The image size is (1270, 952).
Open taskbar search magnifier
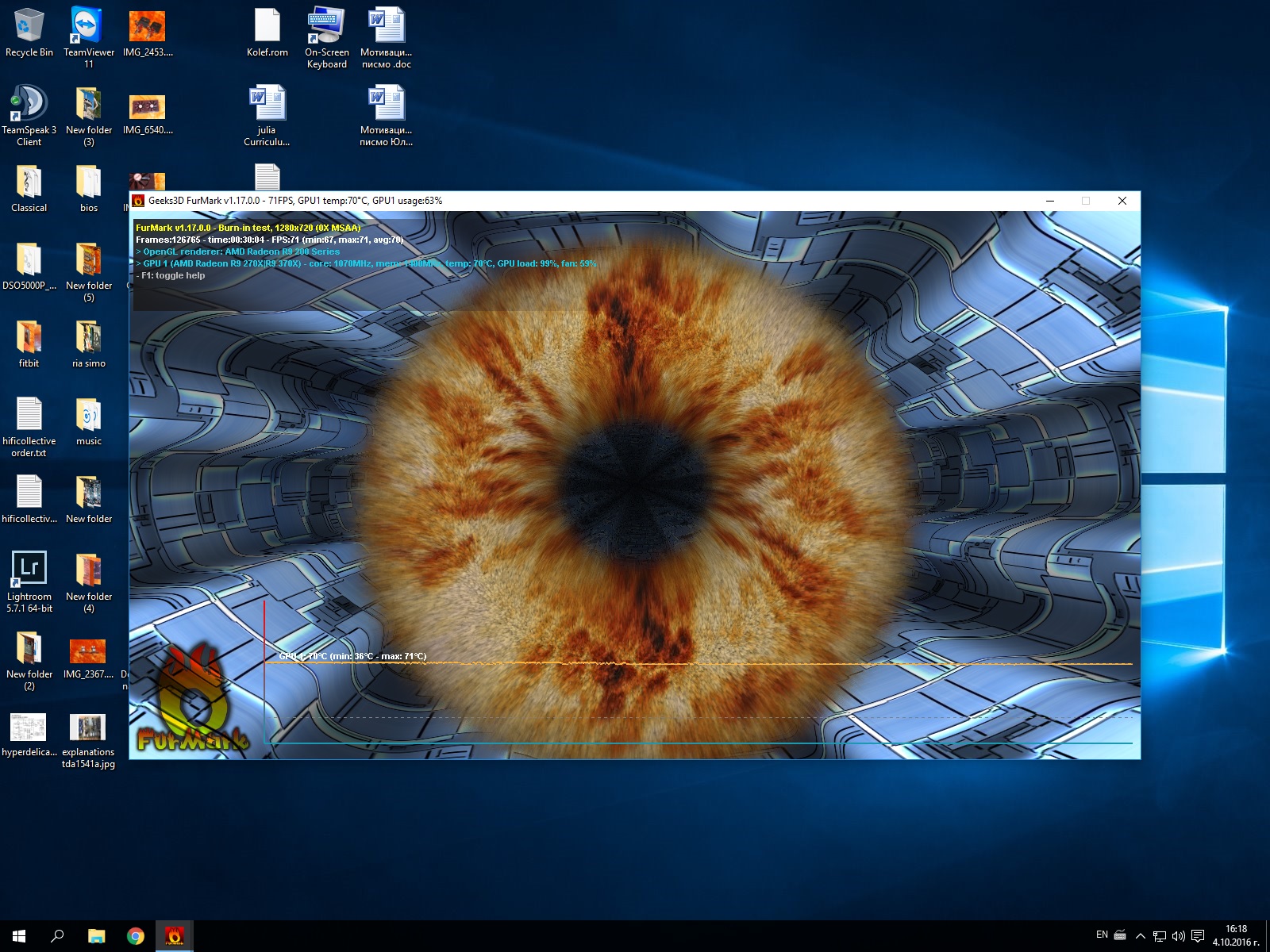57,936
